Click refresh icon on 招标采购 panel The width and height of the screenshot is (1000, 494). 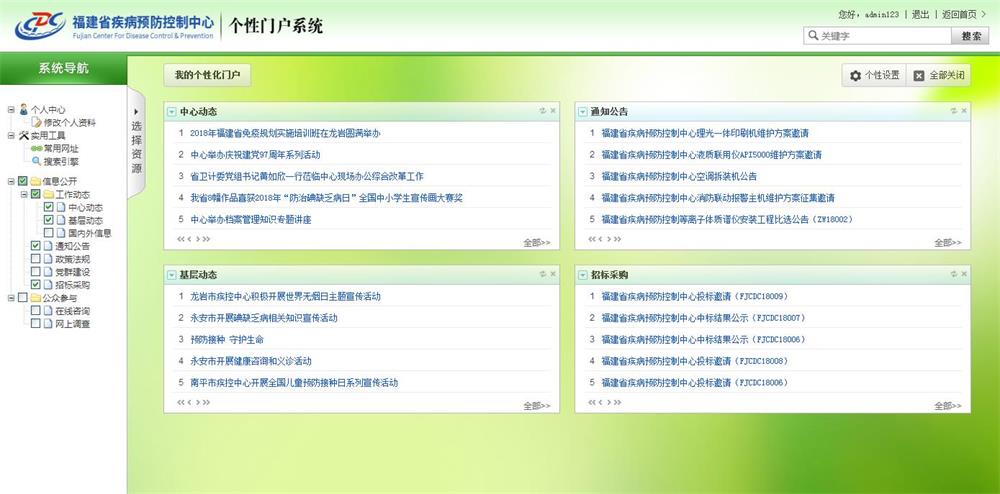coord(954,274)
